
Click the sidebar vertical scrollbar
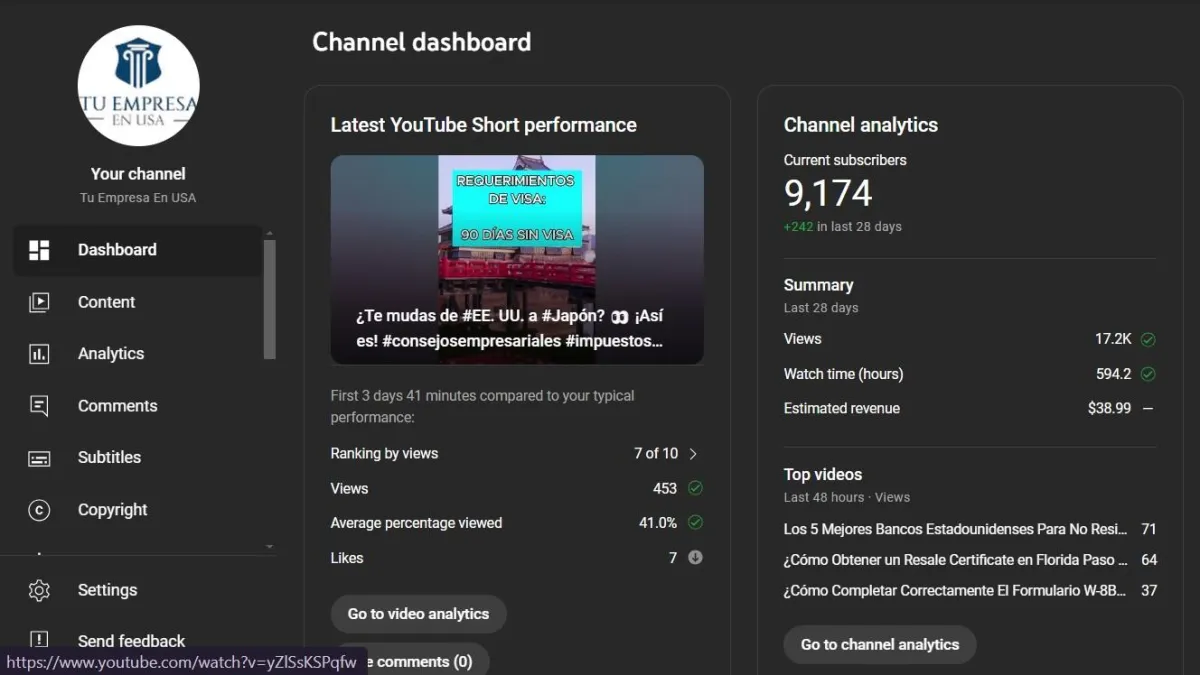269,300
